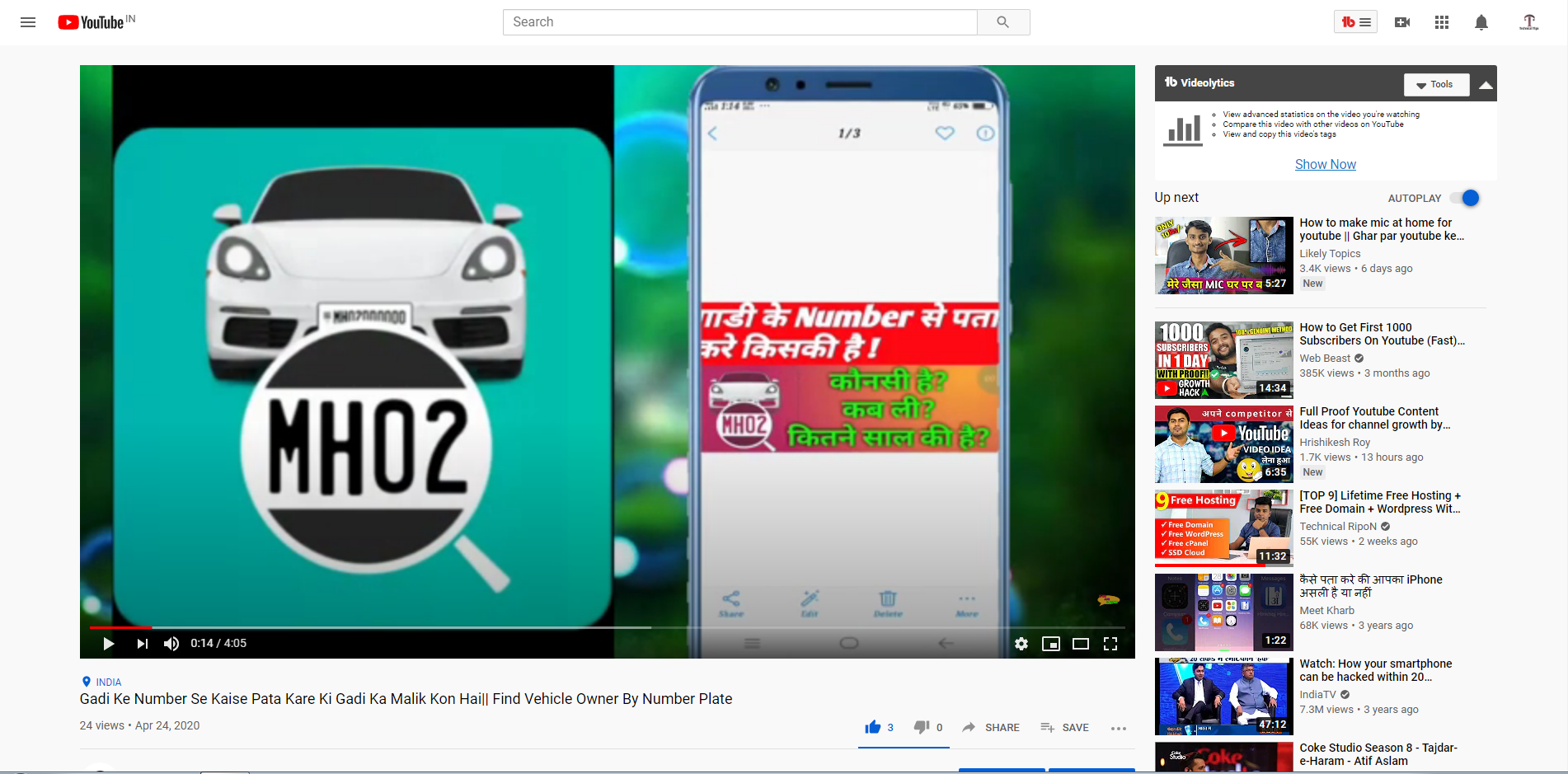Screen dimensions: 1568x774
Task: Click the Likely Topics label
Action: coord(1330,254)
